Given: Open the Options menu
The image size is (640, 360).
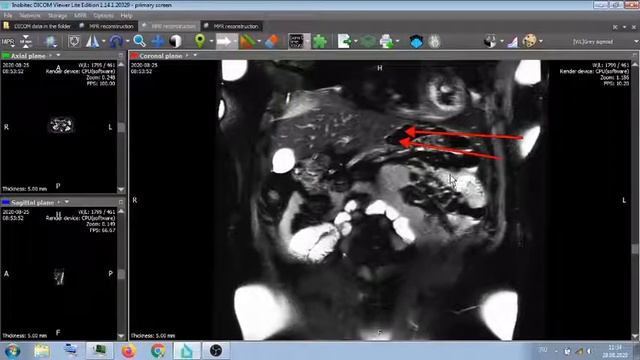Looking at the screenshot, I should (x=103, y=16).
